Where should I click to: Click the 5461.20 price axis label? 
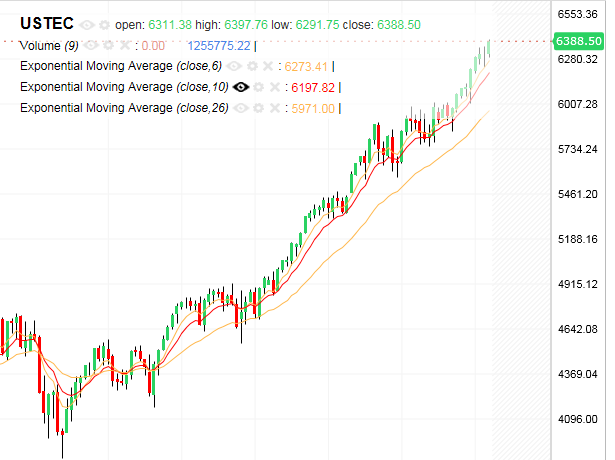pos(578,194)
